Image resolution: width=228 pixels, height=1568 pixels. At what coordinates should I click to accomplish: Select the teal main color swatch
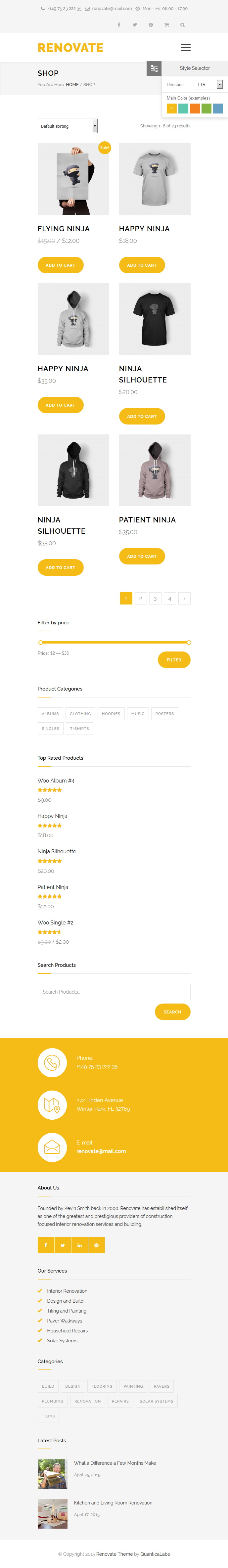(x=183, y=108)
